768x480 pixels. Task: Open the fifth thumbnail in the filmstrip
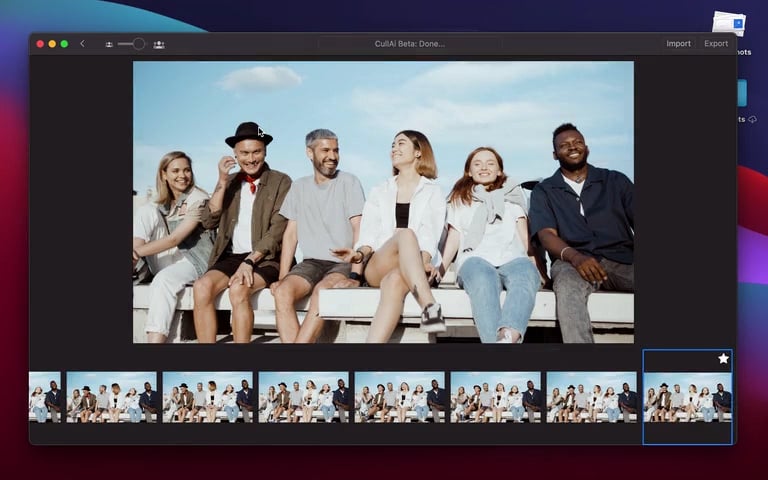[399, 398]
